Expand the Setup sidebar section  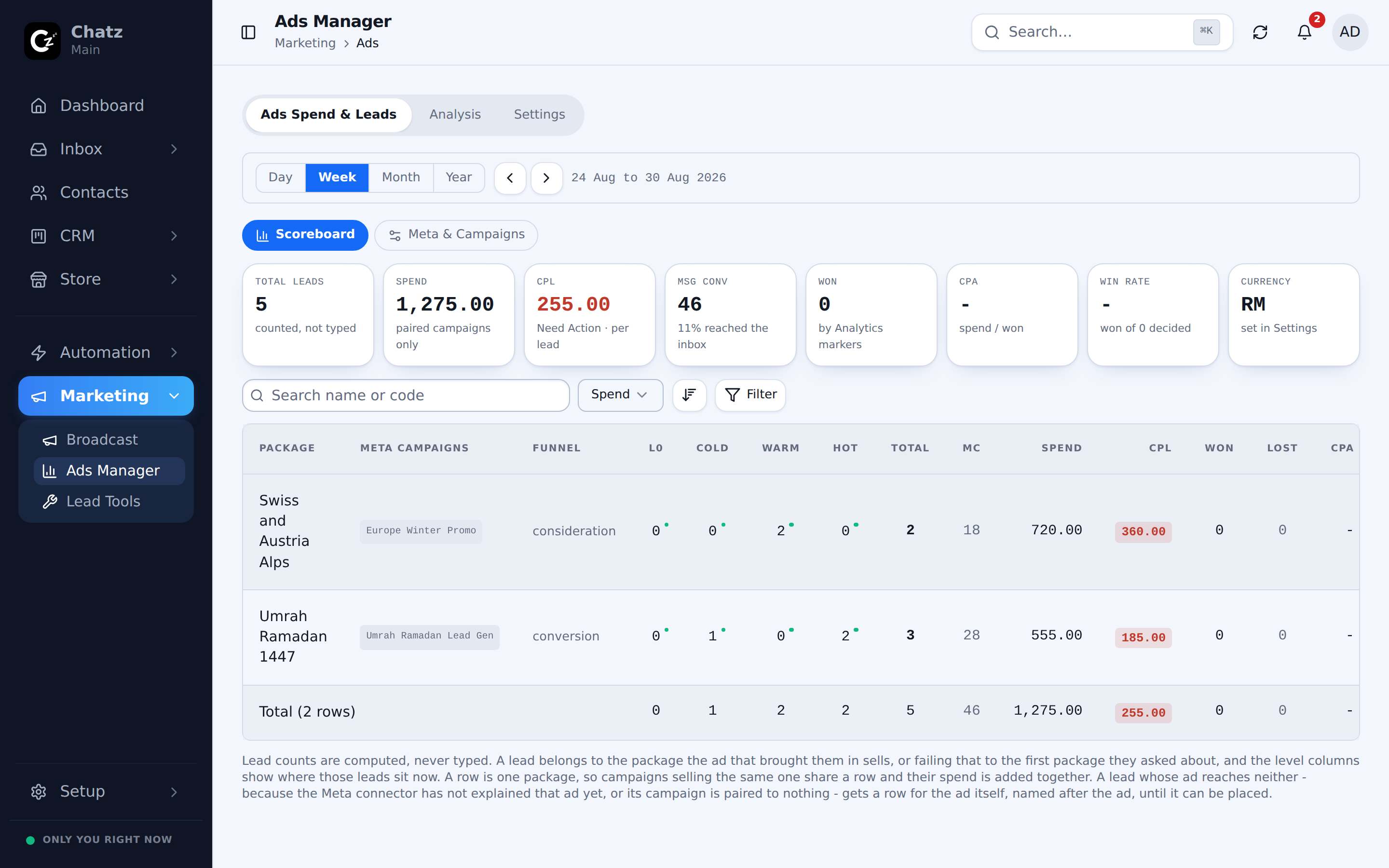pos(106,792)
